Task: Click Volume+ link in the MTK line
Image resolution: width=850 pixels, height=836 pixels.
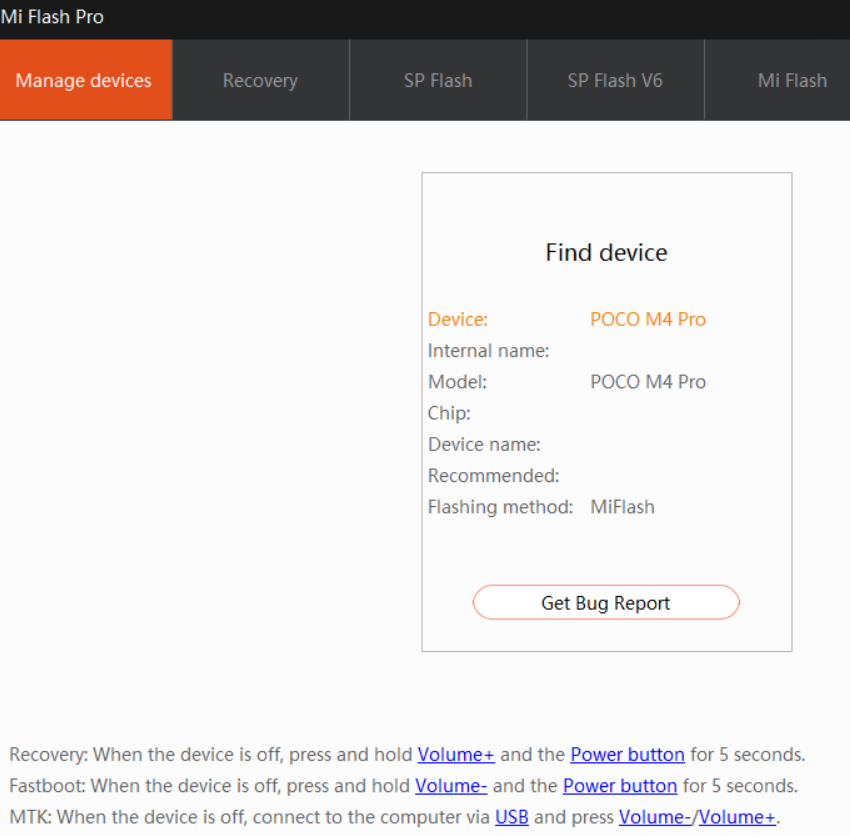Action: [737, 817]
